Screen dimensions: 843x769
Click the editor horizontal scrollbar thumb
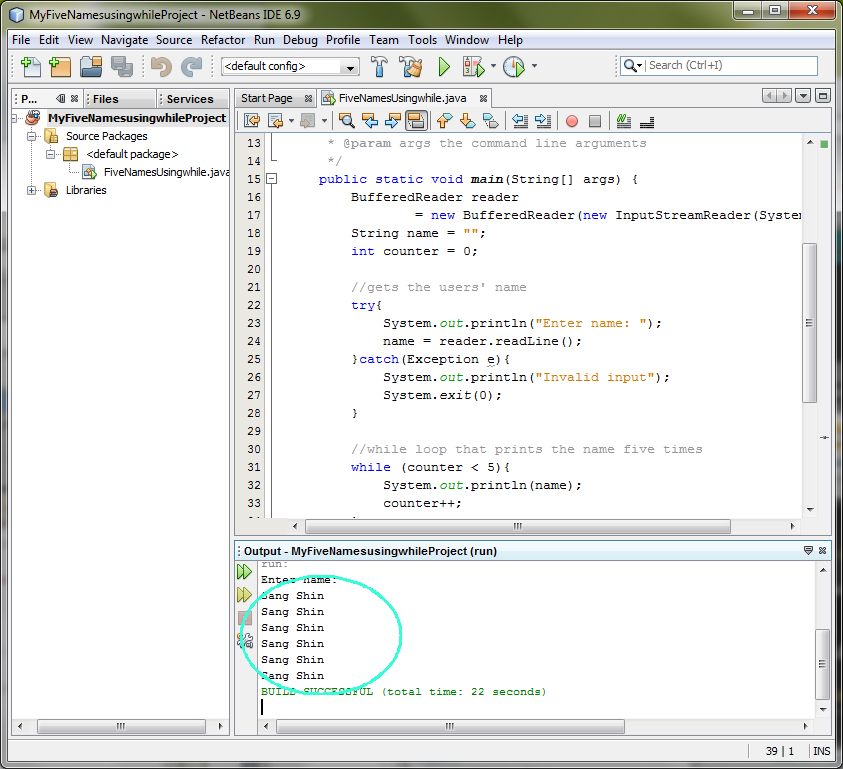coord(518,526)
